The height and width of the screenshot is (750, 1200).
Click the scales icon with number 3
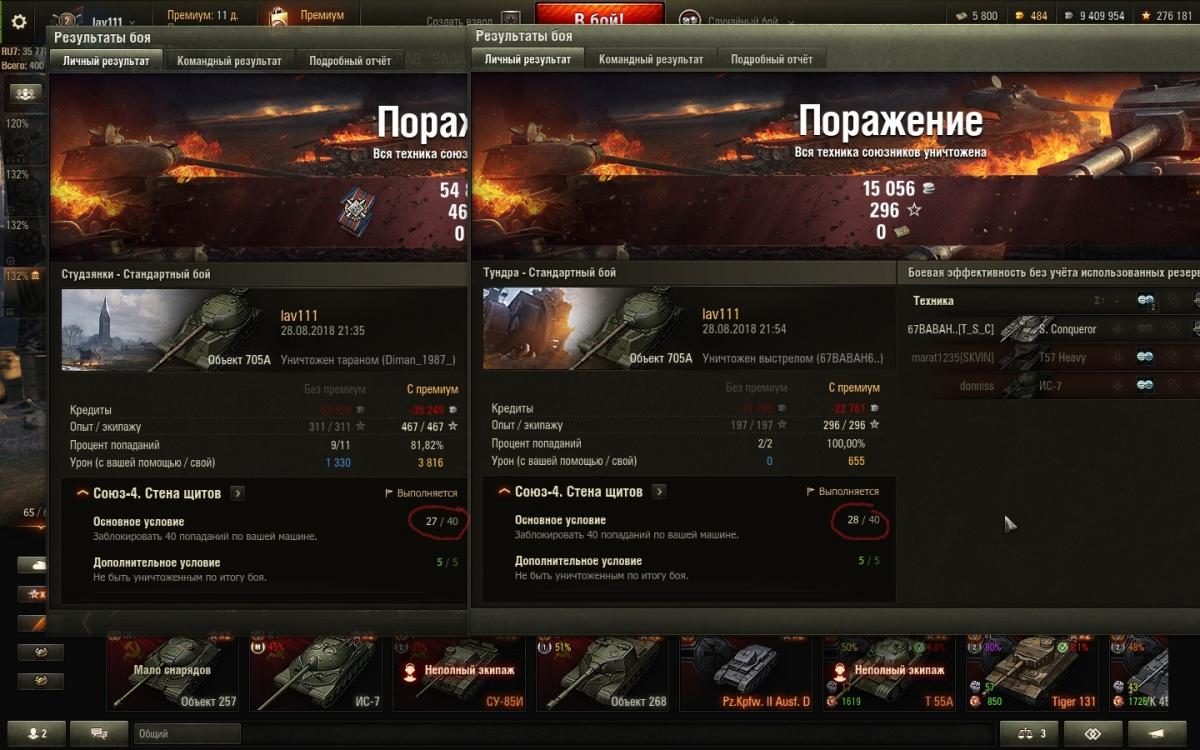tap(1030, 734)
